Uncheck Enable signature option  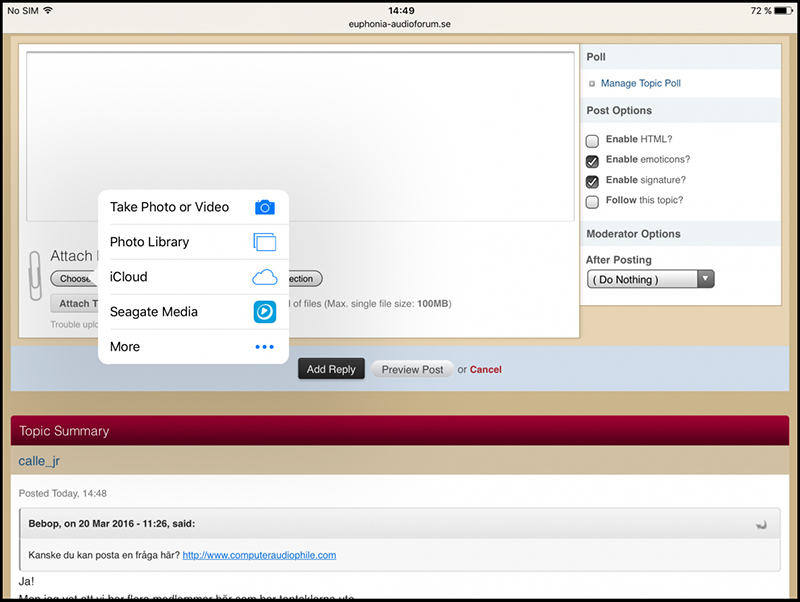click(593, 181)
